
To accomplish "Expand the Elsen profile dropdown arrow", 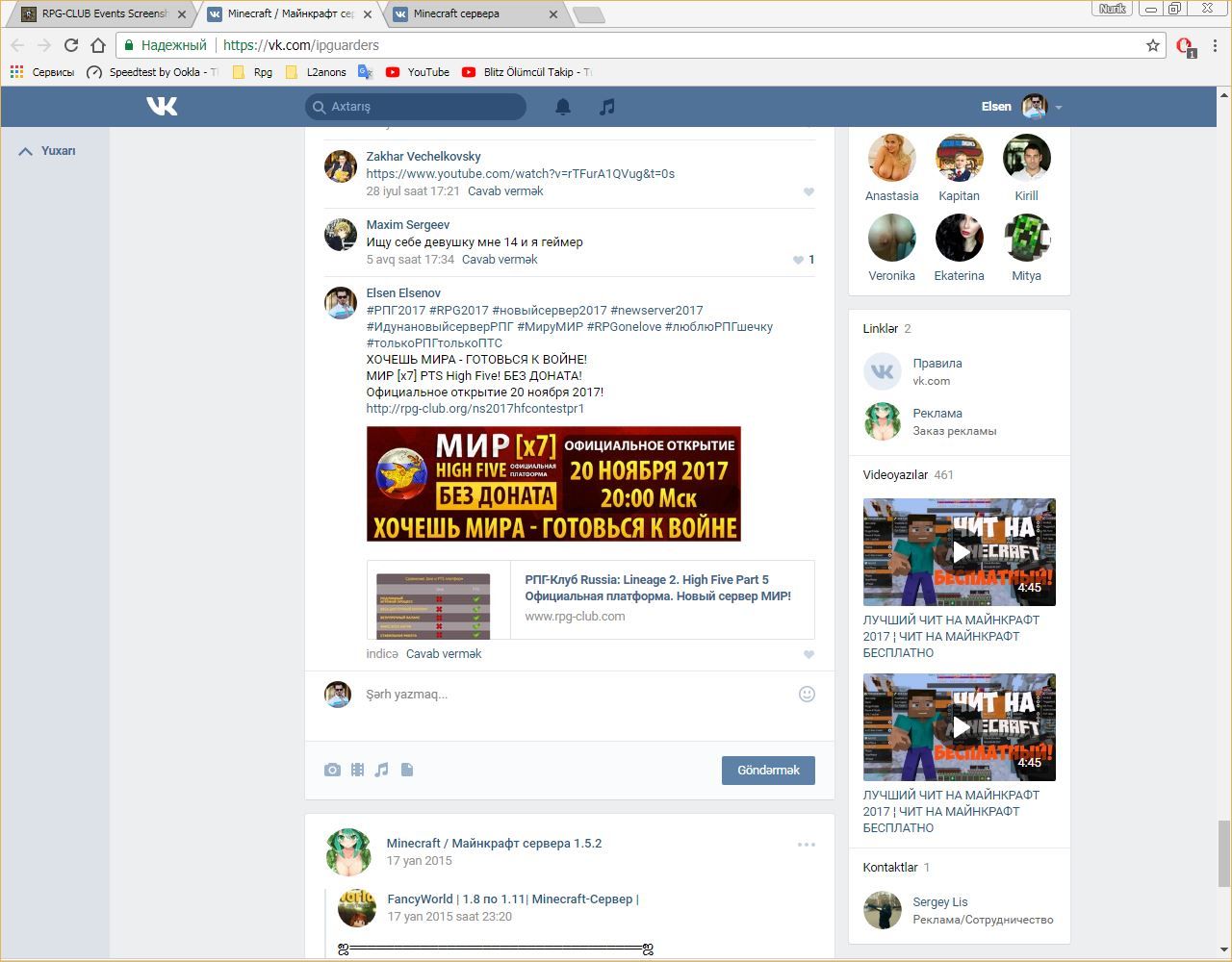I will pyautogui.click(x=1058, y=108).
